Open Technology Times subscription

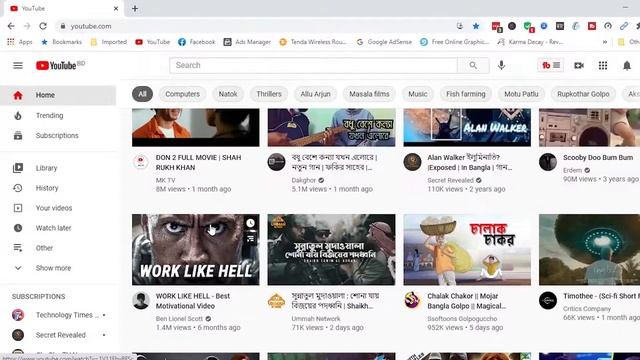58,315
